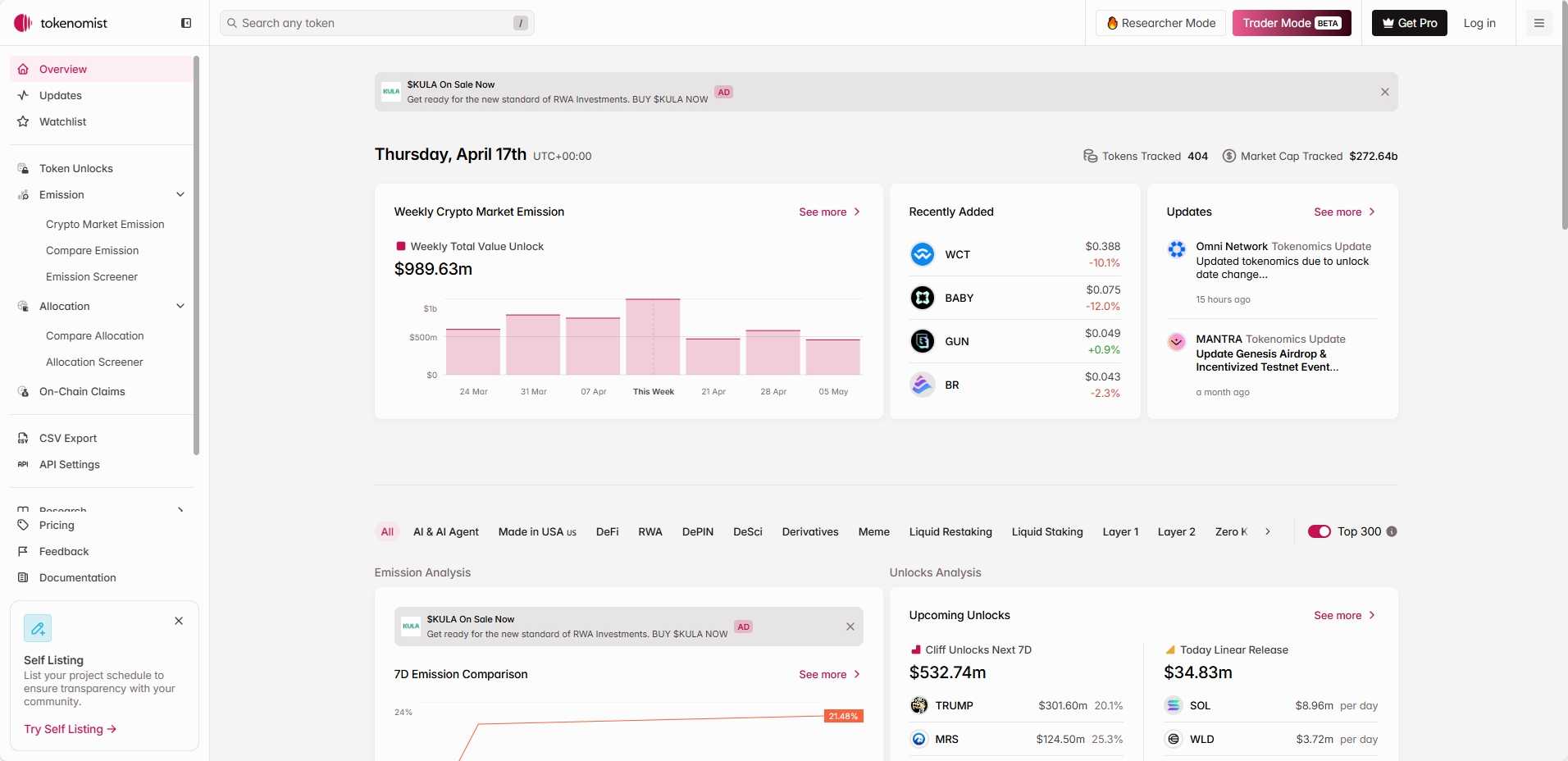The height and width of the screenshot is (761, 1568).
Task: Open the hamburger menu in the top right
Action: (1538, 23)
